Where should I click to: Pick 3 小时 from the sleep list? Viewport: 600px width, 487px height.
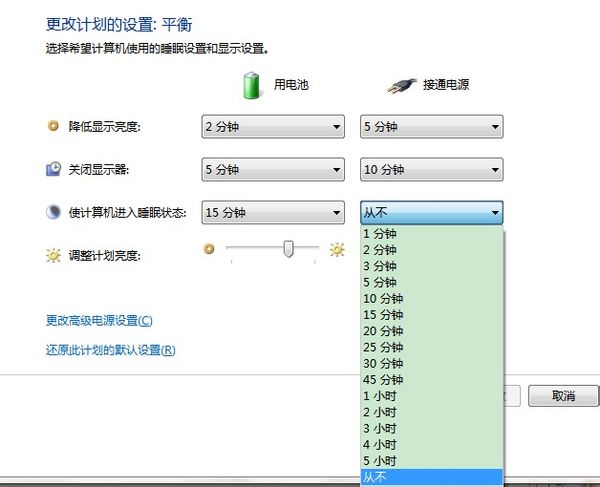click(x=432, y=428)
